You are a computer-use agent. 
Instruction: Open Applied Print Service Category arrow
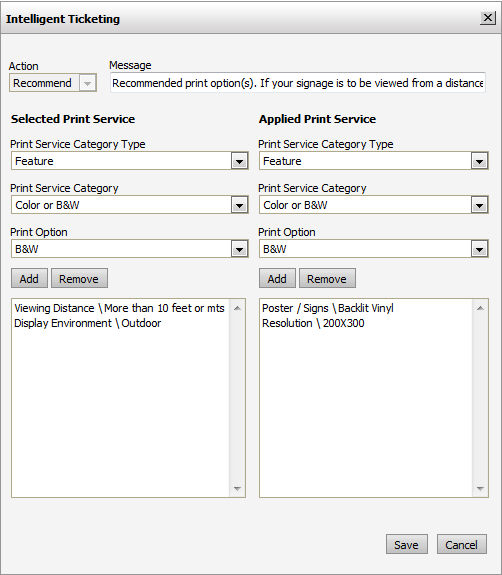479,205
